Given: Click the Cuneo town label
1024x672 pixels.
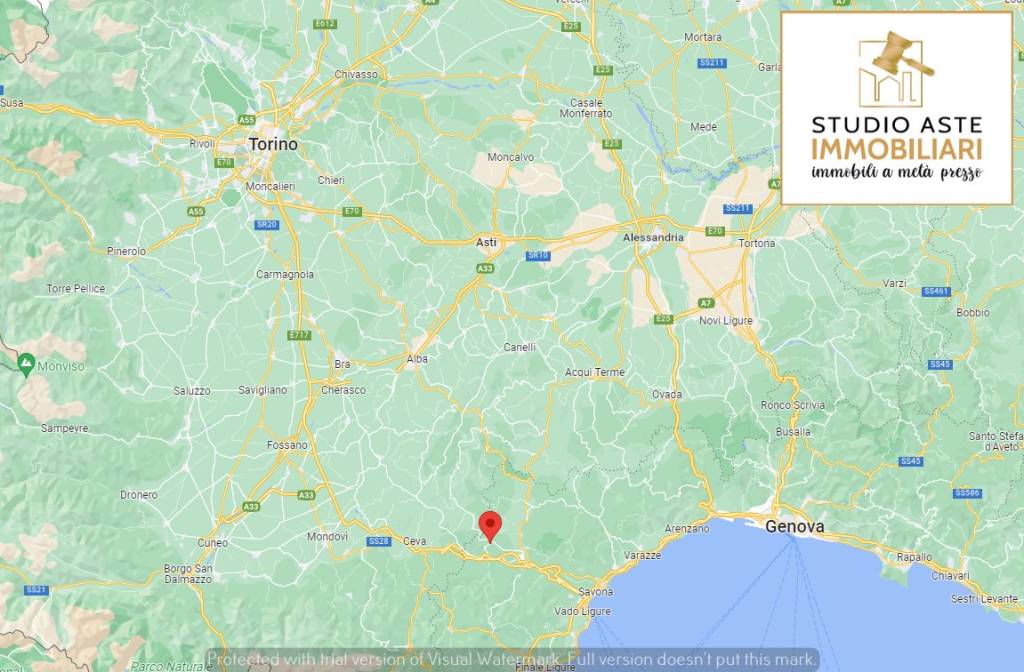Looking at the screenshot, I should (213, 543).
